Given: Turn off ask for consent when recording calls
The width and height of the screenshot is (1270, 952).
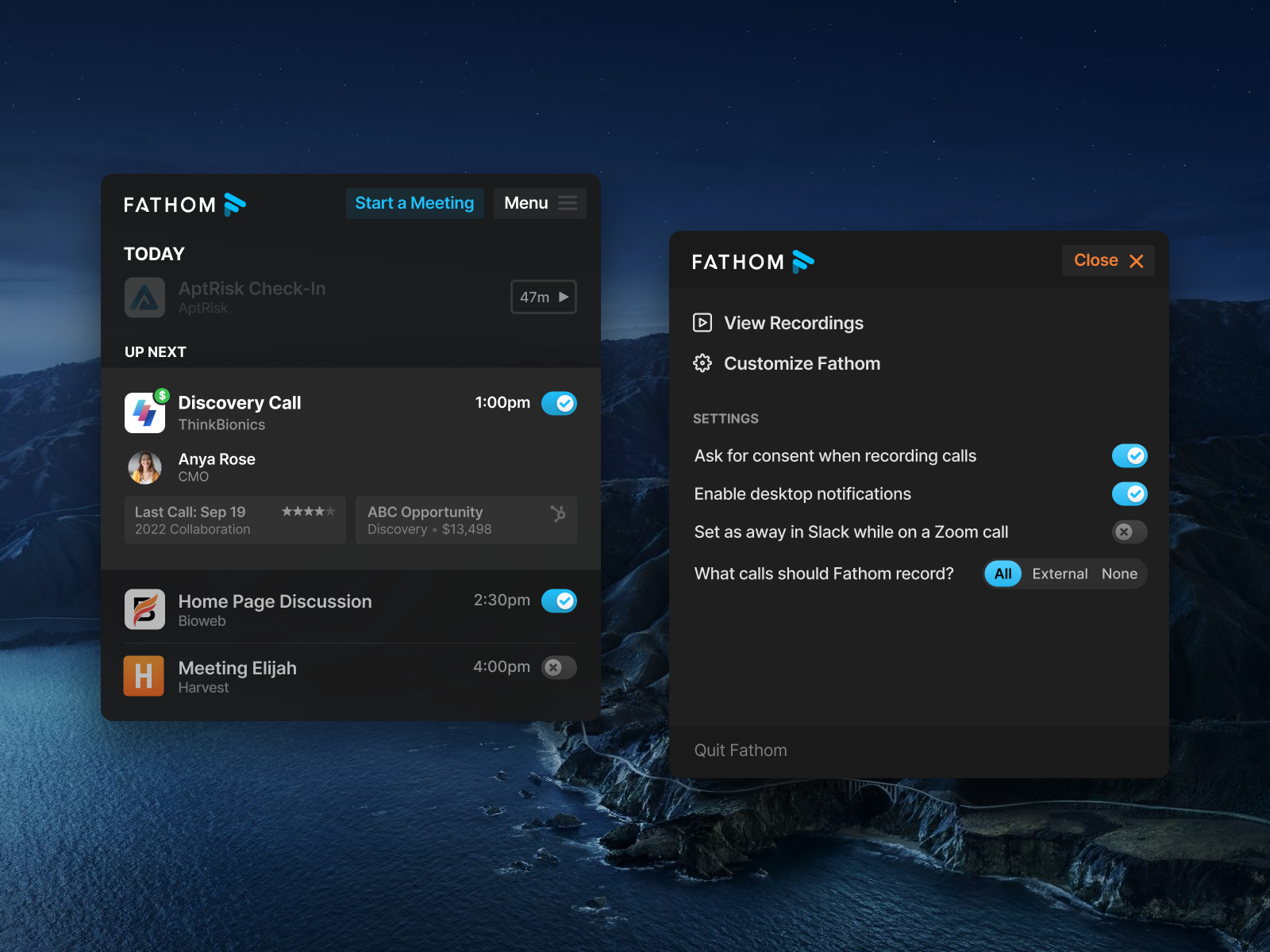Looking at the screenshot, I should coord(1130,455).
